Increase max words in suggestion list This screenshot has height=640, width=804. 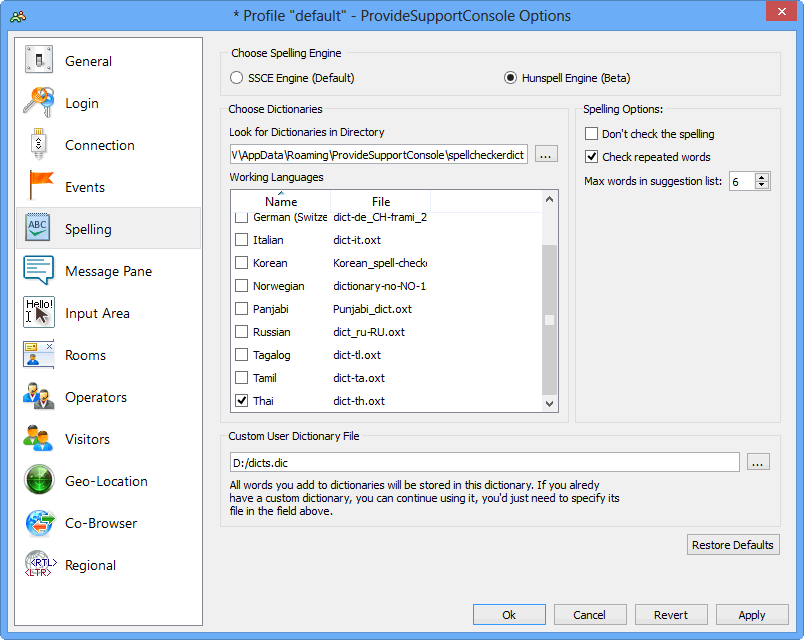tap(761, 177)
